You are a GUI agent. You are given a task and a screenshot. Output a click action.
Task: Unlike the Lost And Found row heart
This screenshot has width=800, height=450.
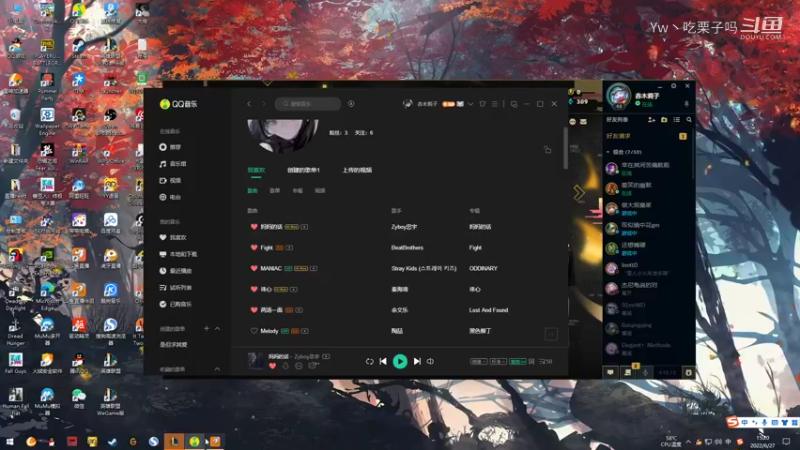(x=254, y=310)
